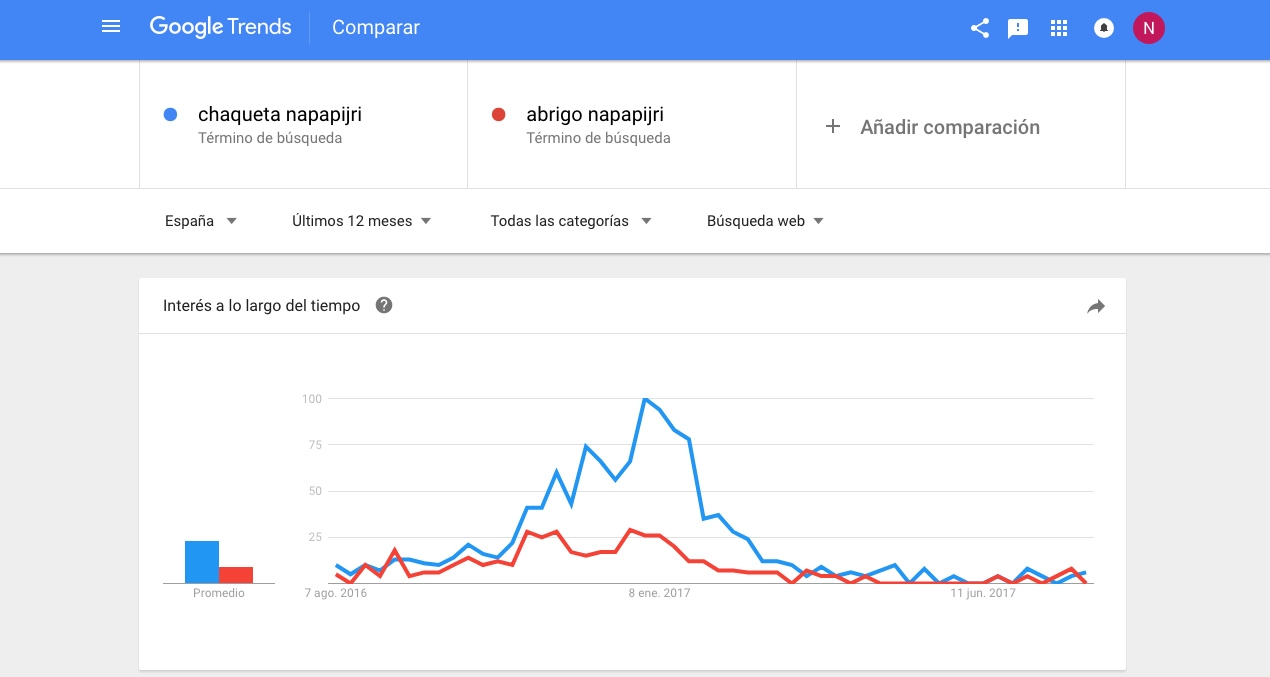Click the Google Trends logo
The height and width of the screenshot is (677, 1270).
220,27
